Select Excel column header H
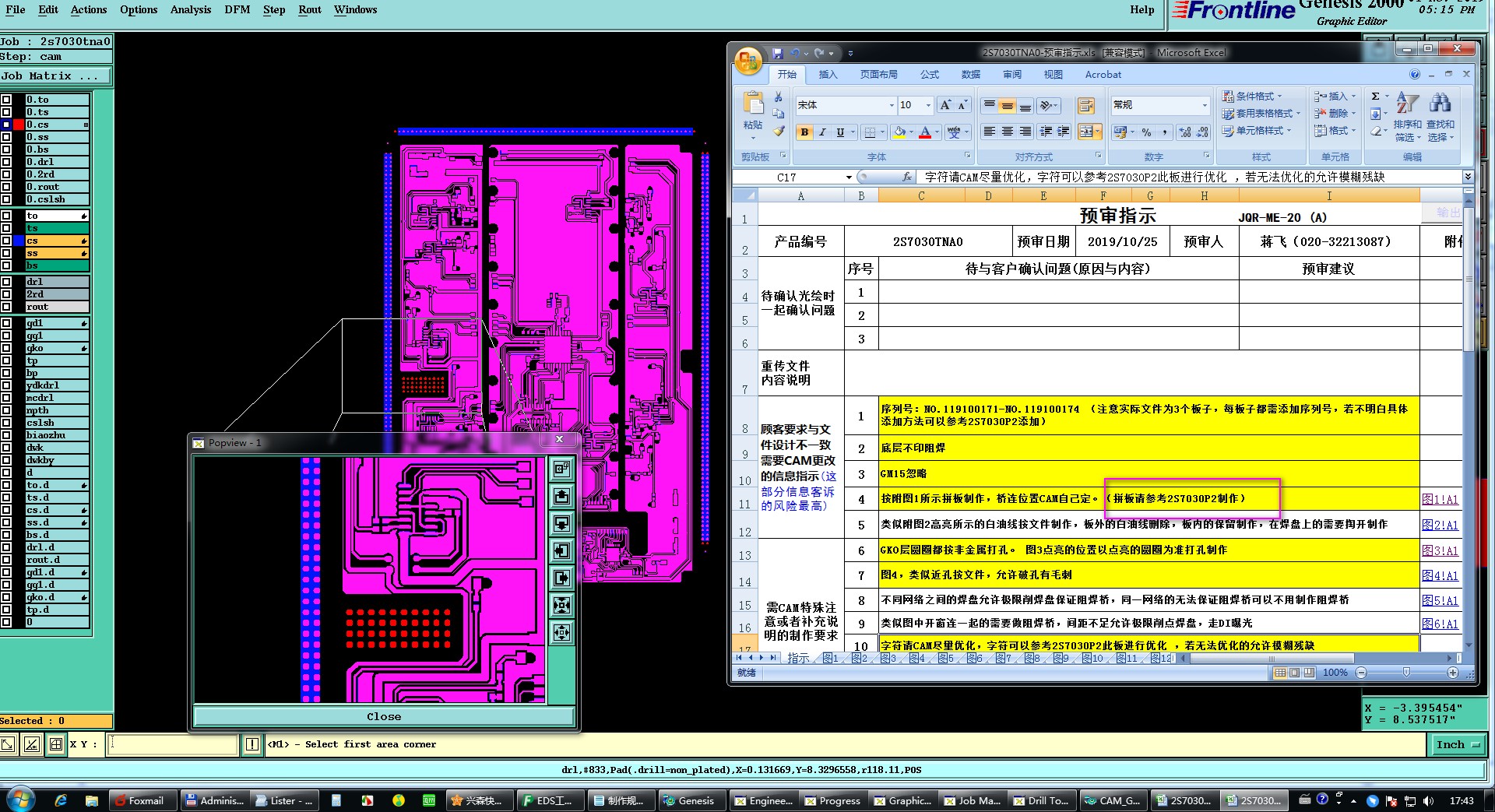 pyautogui.click(x=1204, y=196)
